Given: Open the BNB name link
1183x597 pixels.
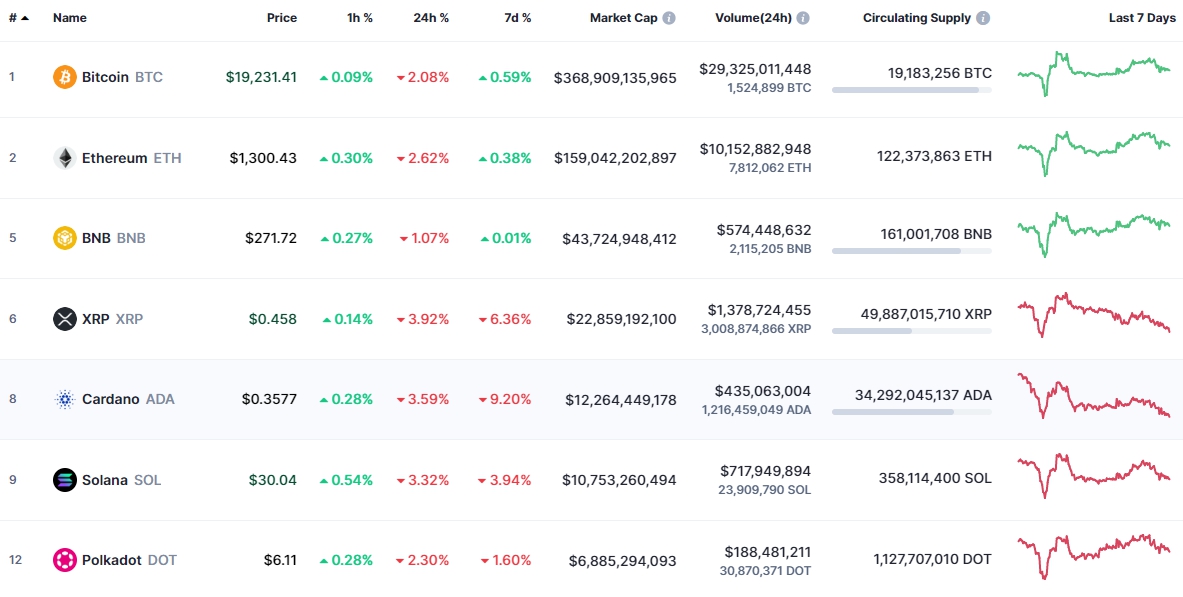Looking at the screenshot, I should 114,238.
